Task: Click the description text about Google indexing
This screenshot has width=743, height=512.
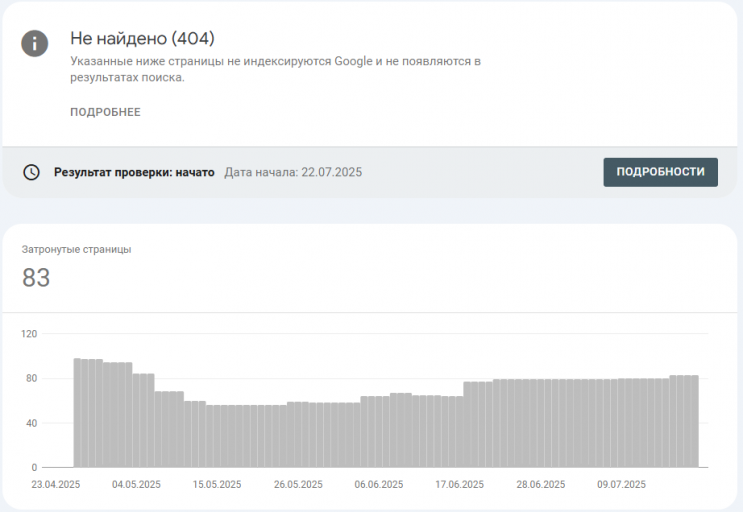Action: coord(275,69)
